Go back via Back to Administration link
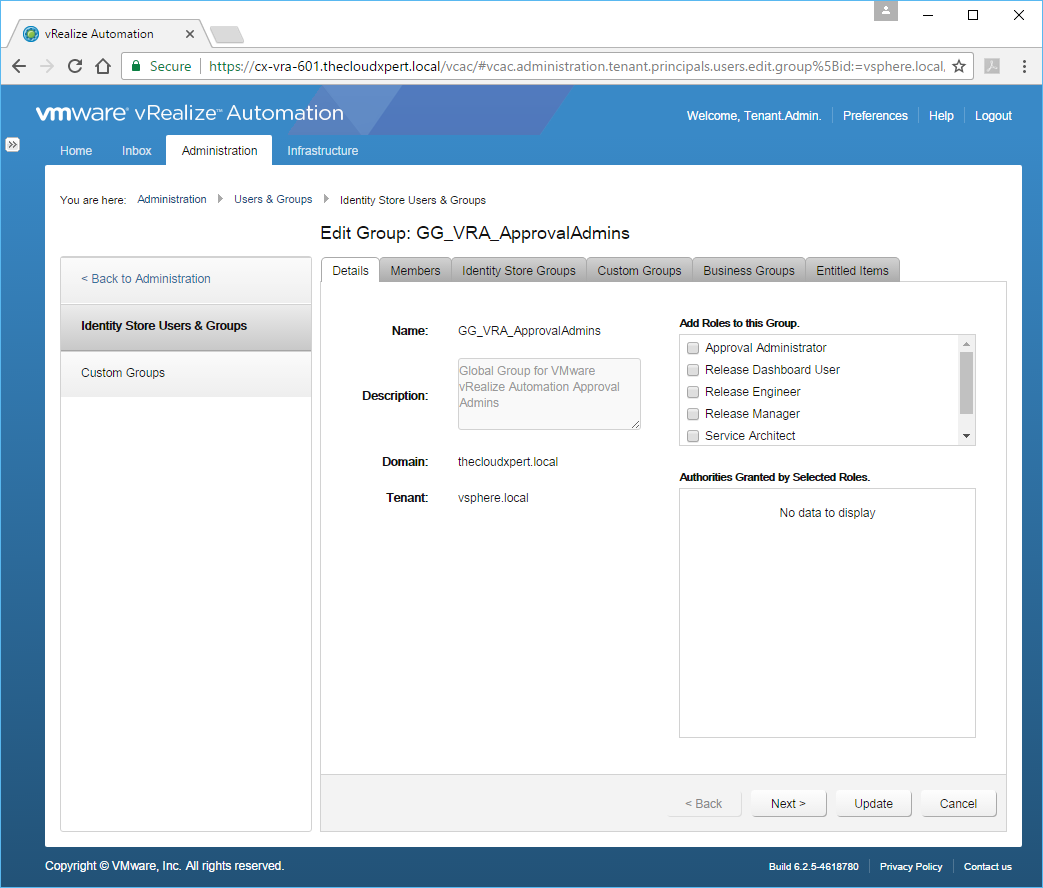This screenshot has height=888, width=1043. pos(146,279)
